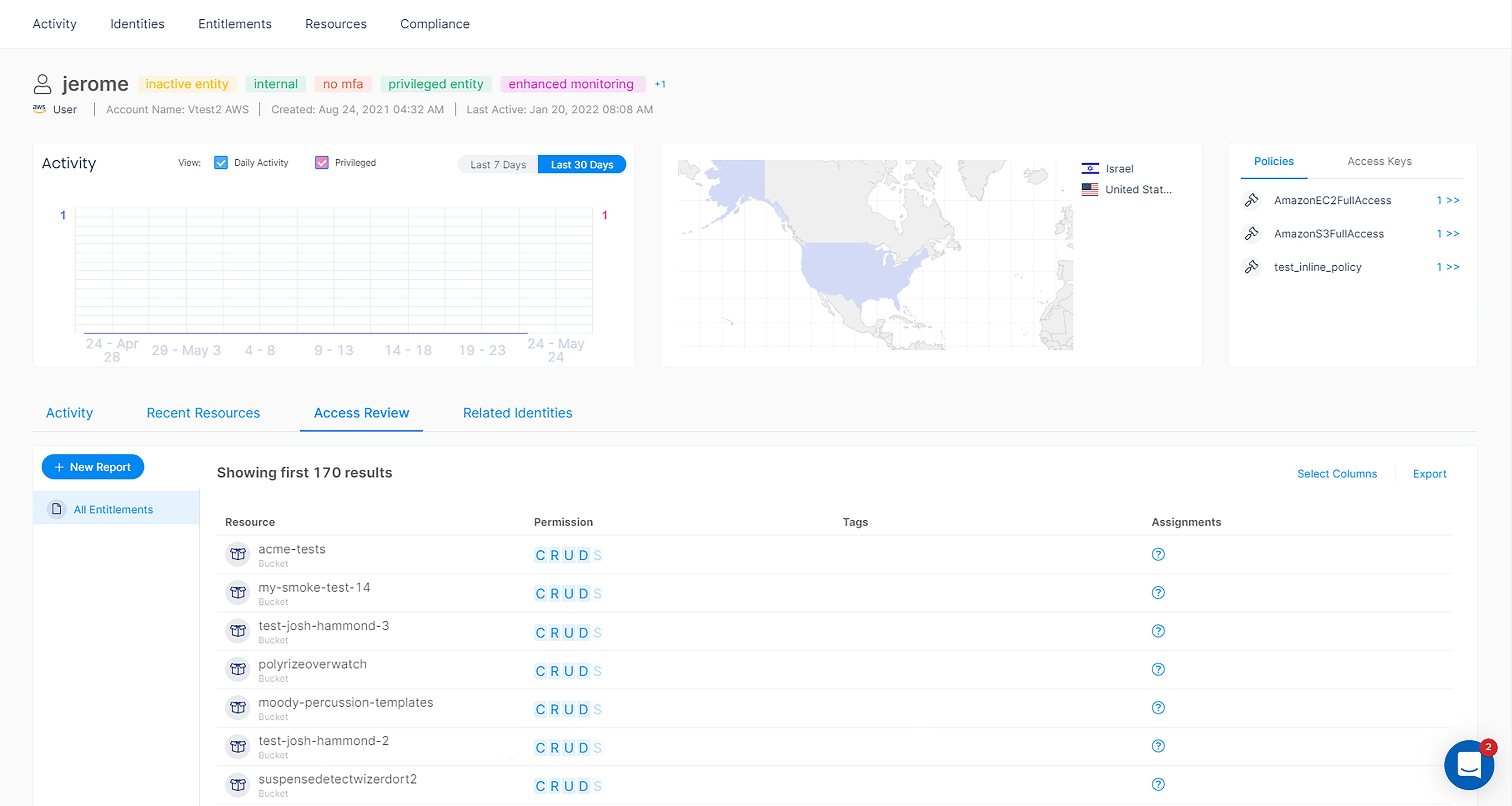This screenshot has width=1512, height=806.
Task: Click the bucket icon next to acme-tests
Action: coord(237,554)
